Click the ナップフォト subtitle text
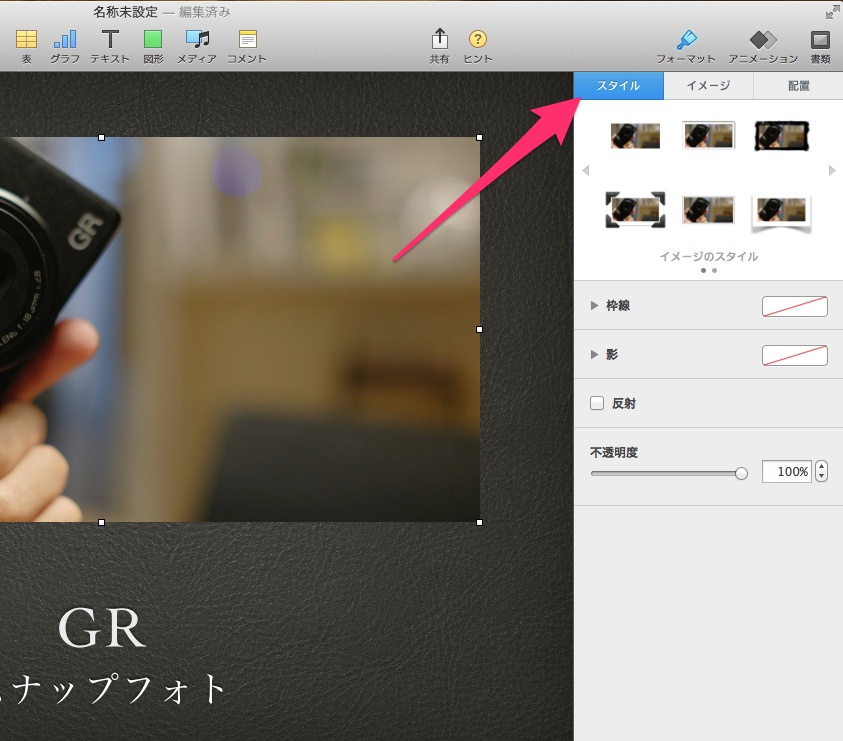This screenshot has height=741, width=843. coord(113,689)
